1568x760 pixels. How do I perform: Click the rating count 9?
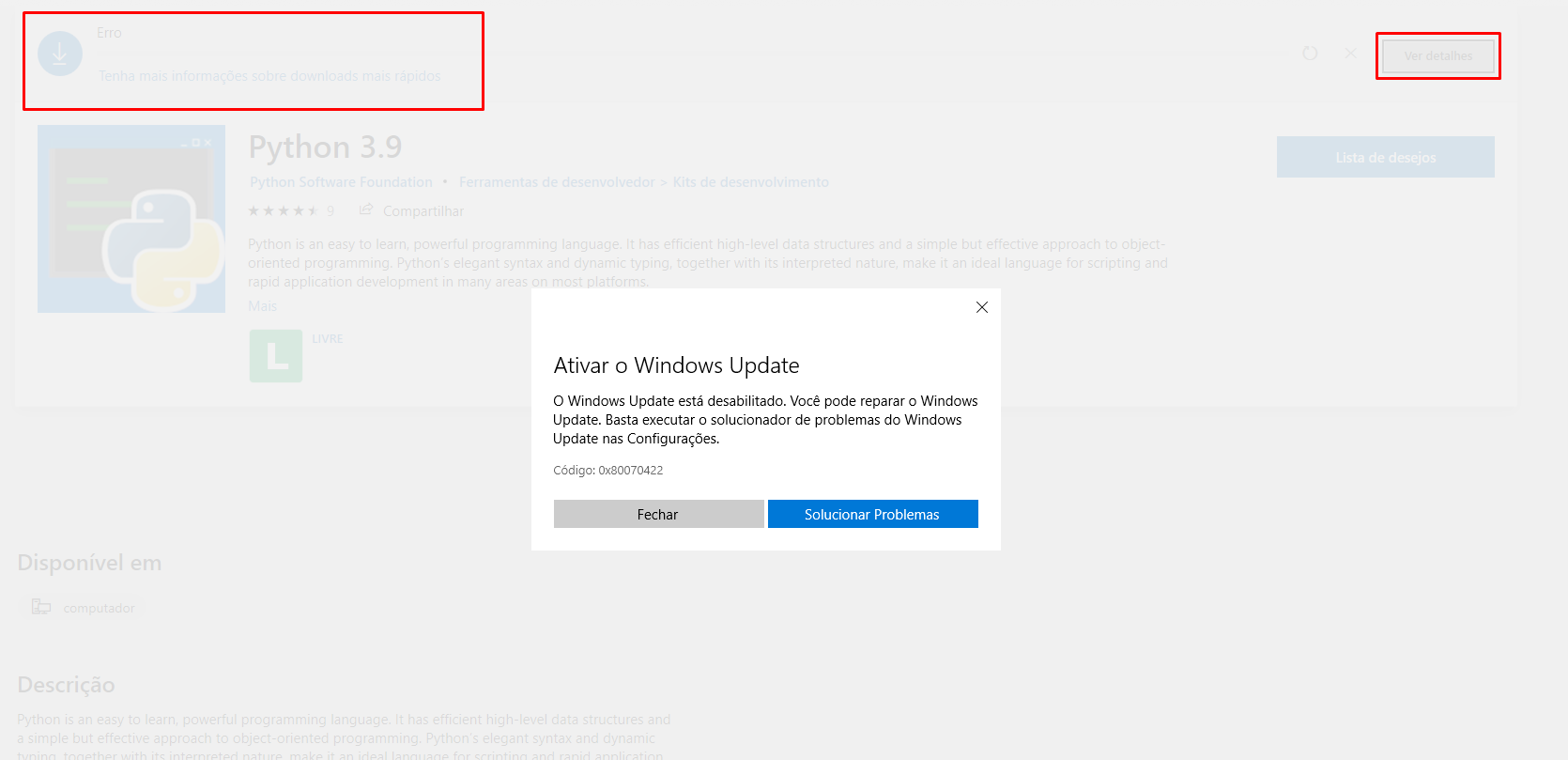coord(331,211)
